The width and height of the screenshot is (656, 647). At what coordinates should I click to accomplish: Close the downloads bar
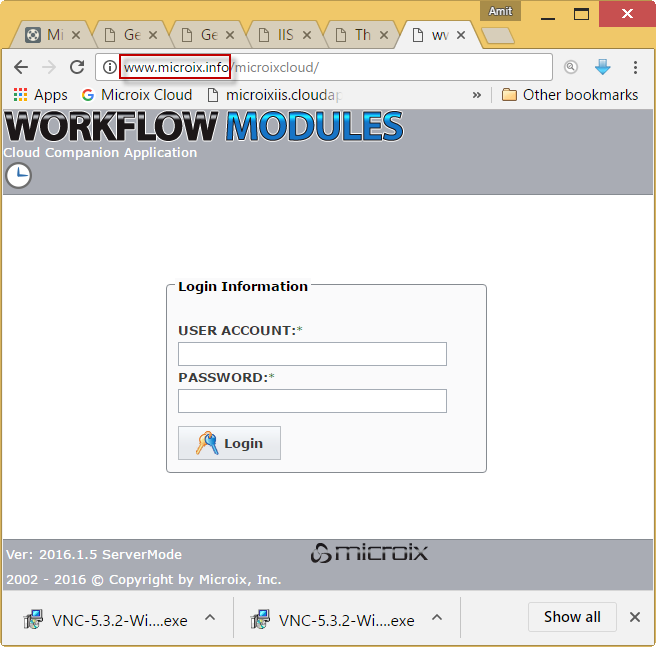(634, 617)
